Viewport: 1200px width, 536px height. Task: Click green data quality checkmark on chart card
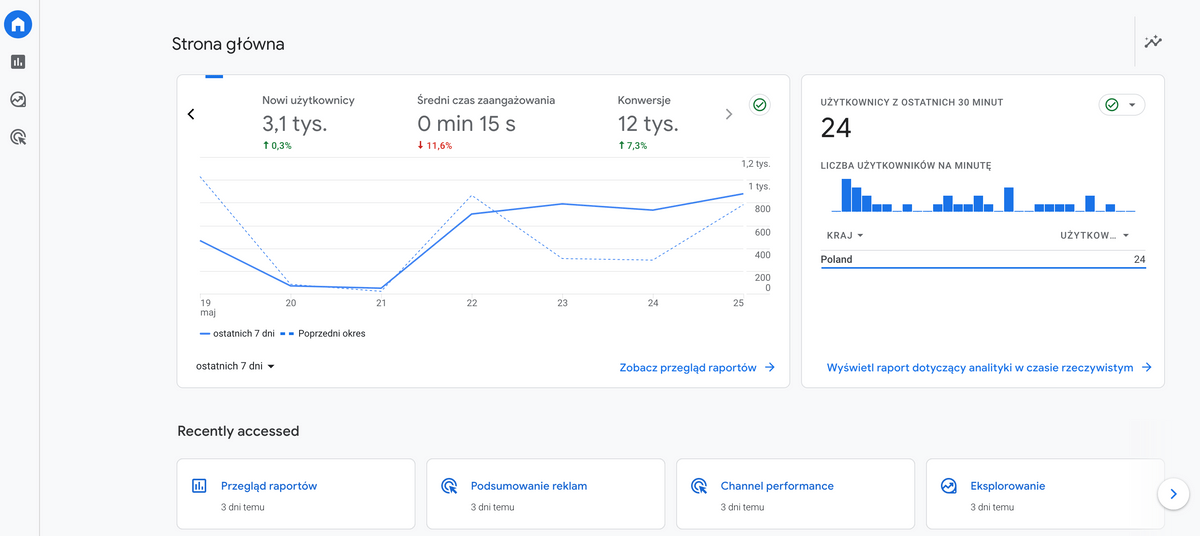pos(759,105)
